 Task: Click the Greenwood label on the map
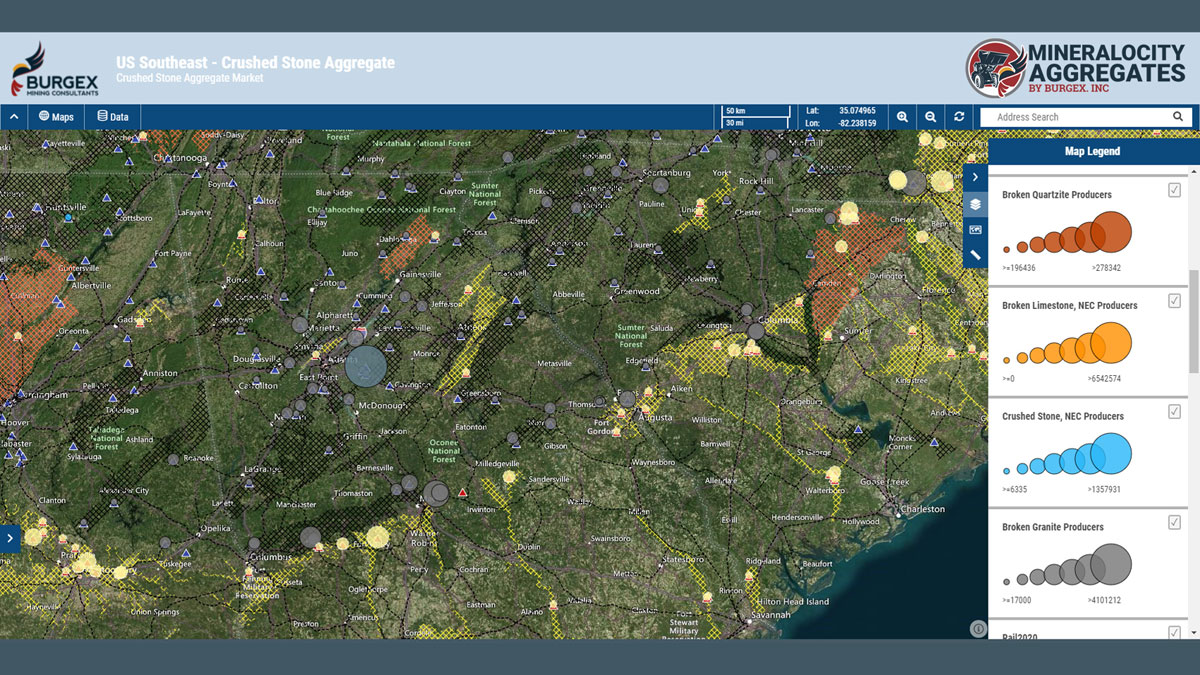(x=637, y=291)
